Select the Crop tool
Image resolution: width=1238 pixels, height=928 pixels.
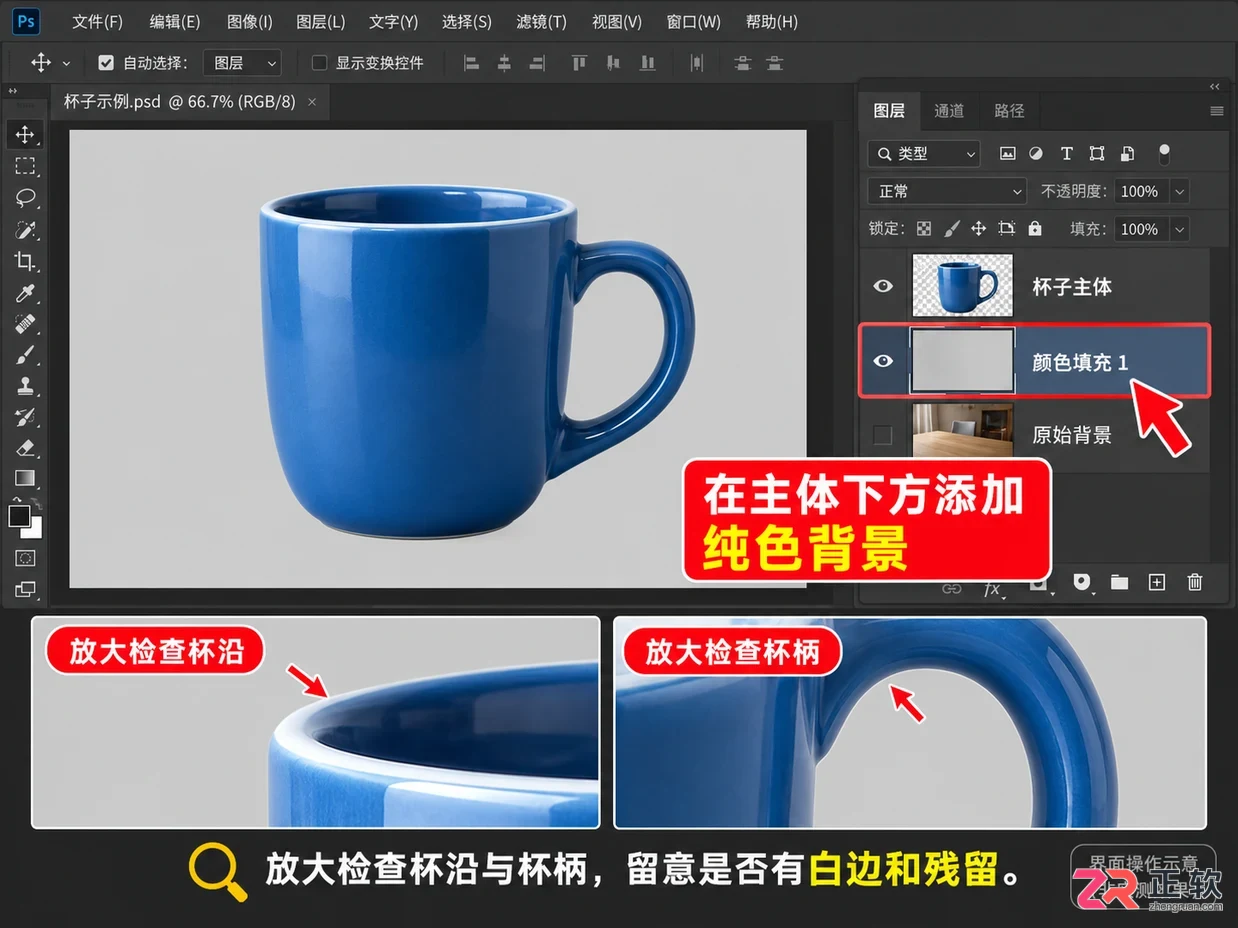(x=25, y=261)
